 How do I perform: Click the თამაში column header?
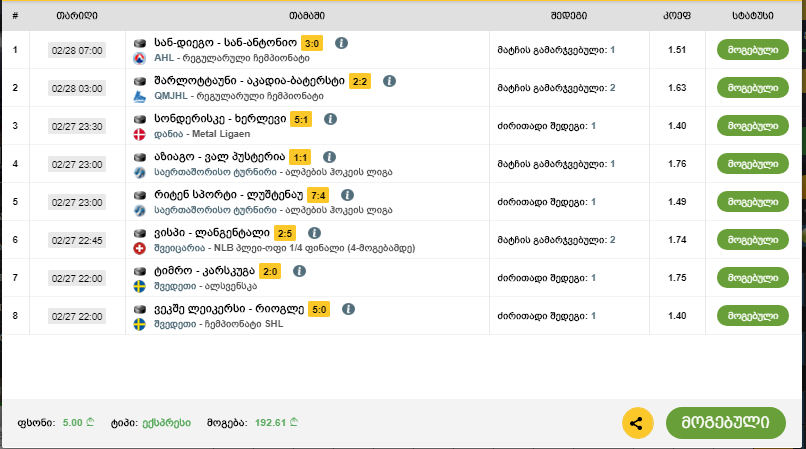point(307,16)
